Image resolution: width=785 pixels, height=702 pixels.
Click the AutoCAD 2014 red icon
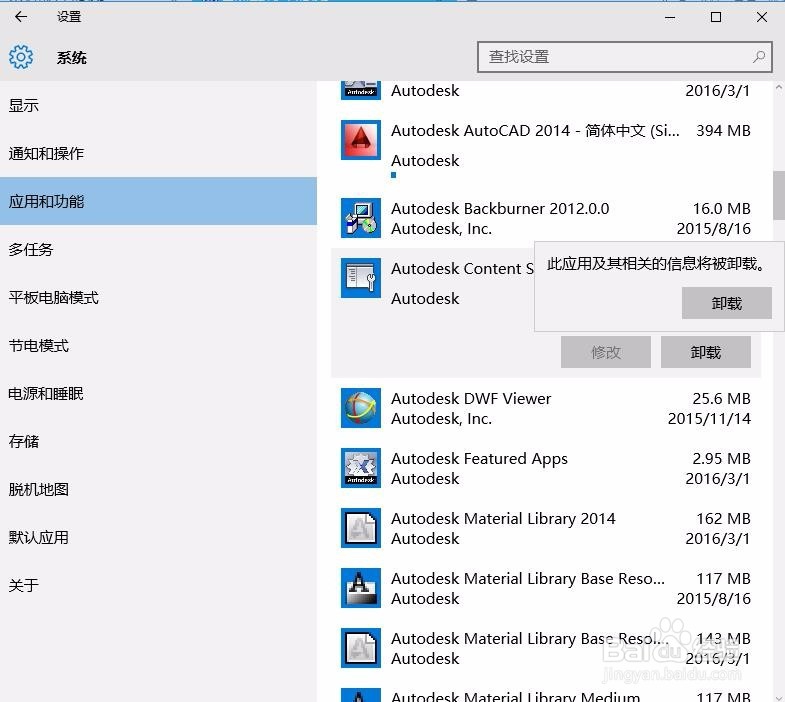360,140
